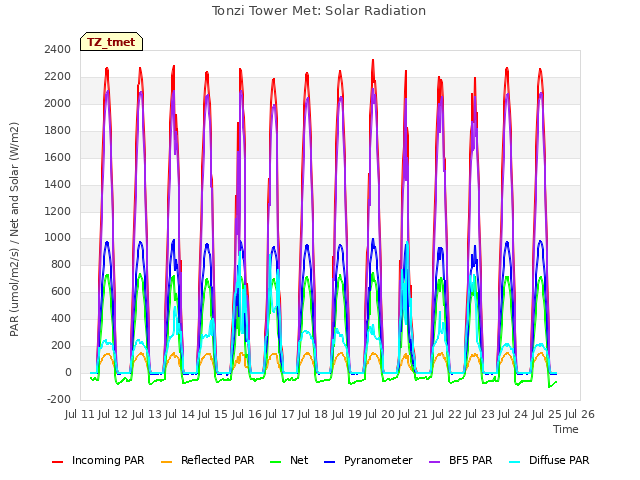Click the Jul 18 x-axis date label
The width and height of the screenshot is (640, 480).
(x=313, y=414)
